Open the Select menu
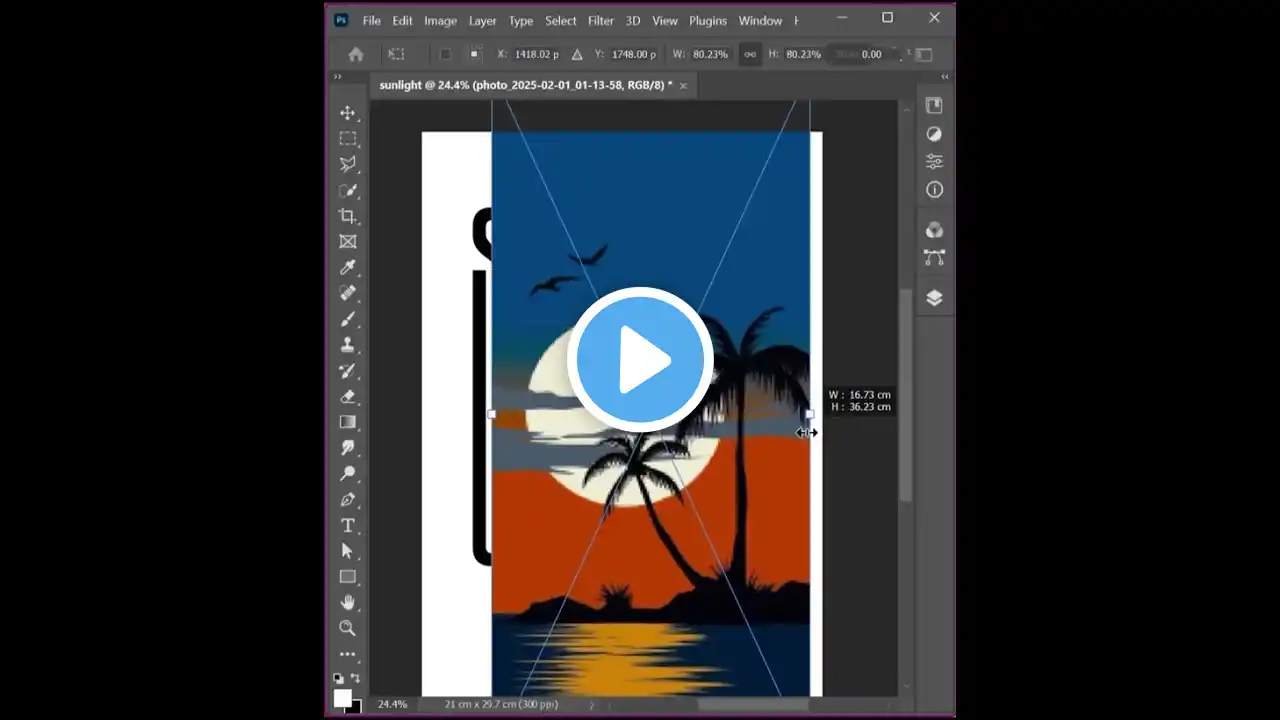 click(x=561, y=20)
